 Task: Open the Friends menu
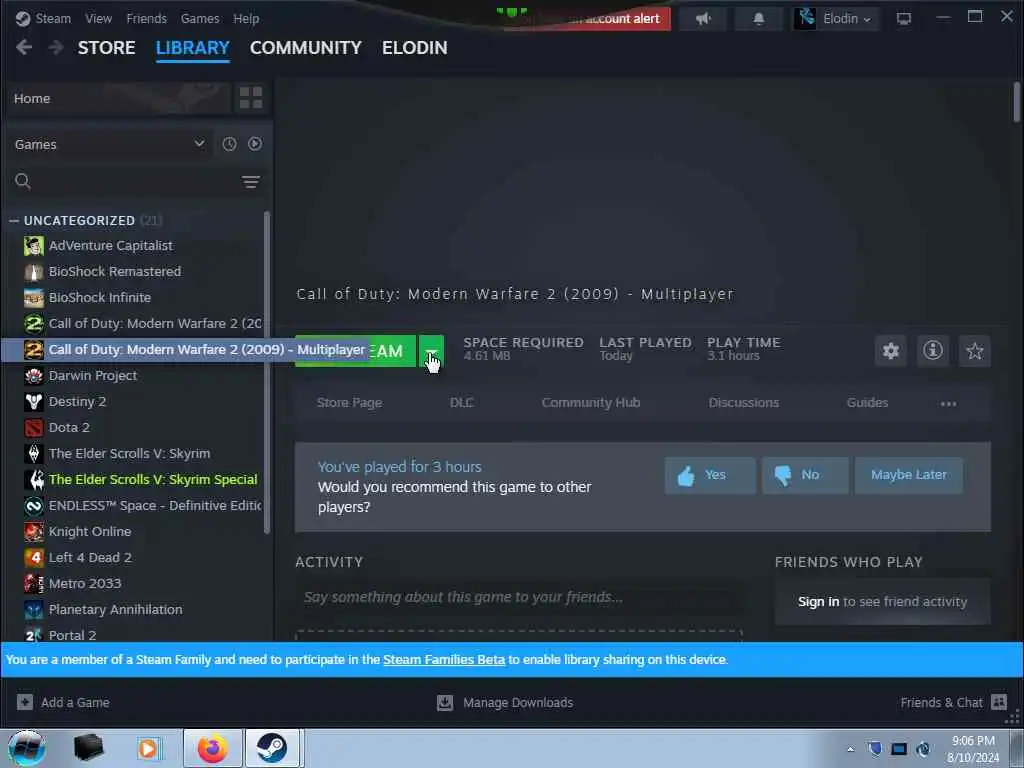(x=146, y=19)
